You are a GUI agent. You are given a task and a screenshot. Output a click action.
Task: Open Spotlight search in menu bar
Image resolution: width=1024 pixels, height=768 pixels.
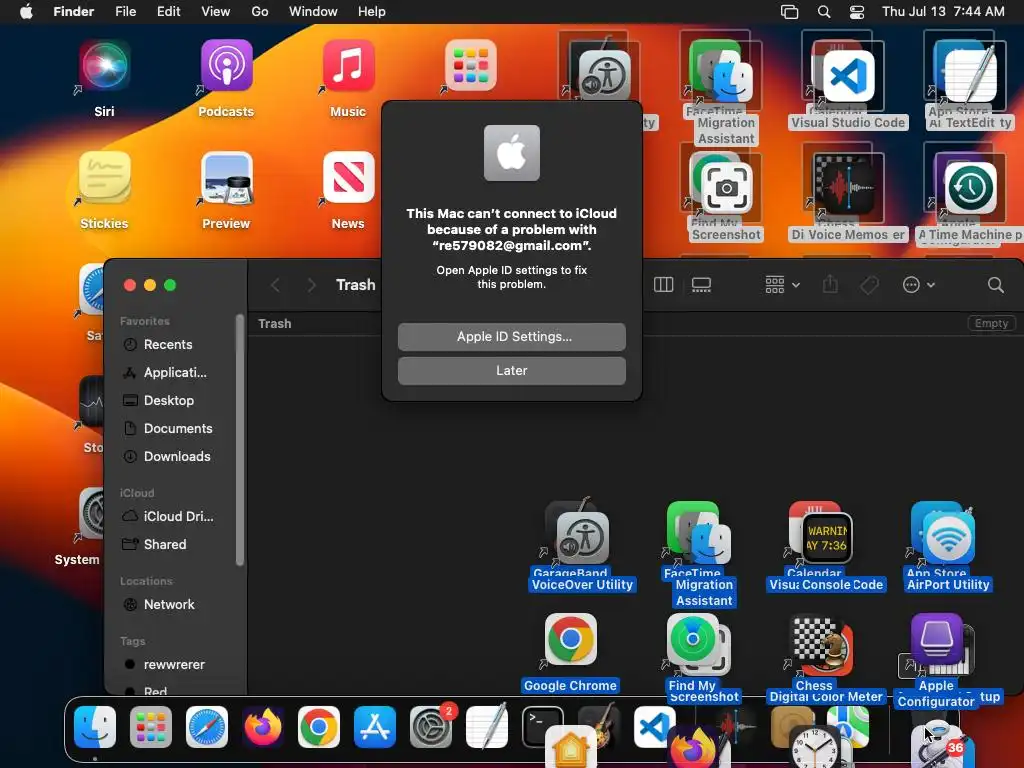pos(824,11)
